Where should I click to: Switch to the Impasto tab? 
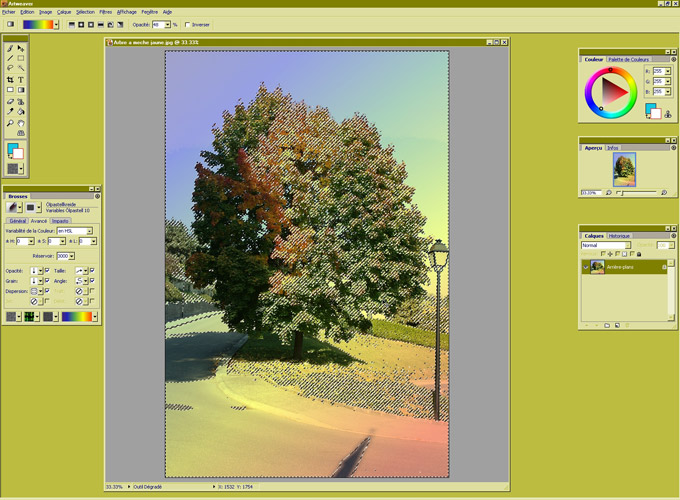tap(60, 221)
